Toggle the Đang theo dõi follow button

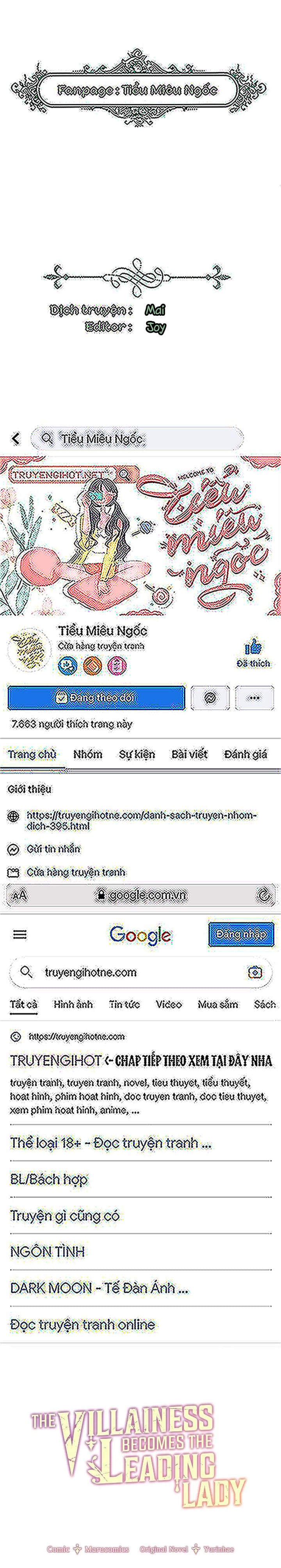pyautogui.click(x=96, y=698)
